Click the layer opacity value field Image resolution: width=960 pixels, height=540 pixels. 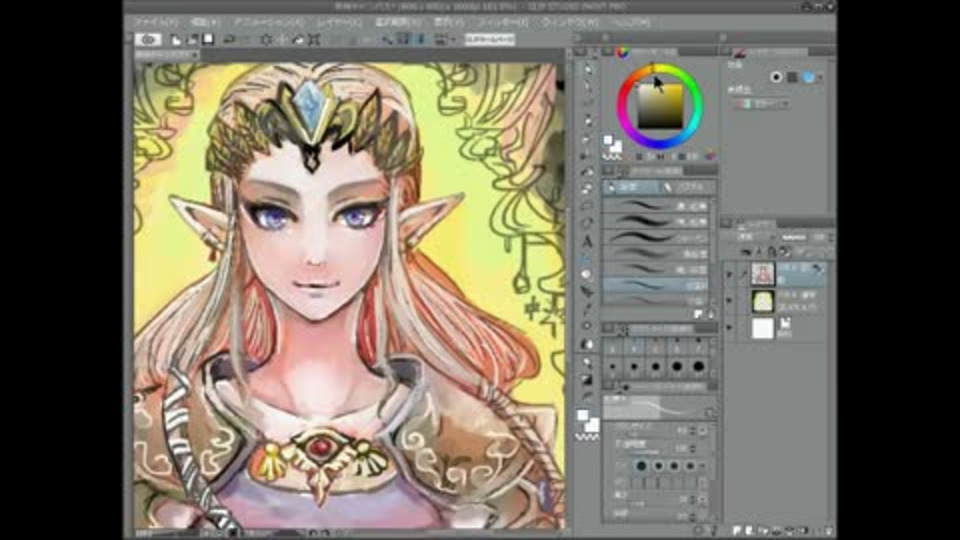(x=819, y=237)
